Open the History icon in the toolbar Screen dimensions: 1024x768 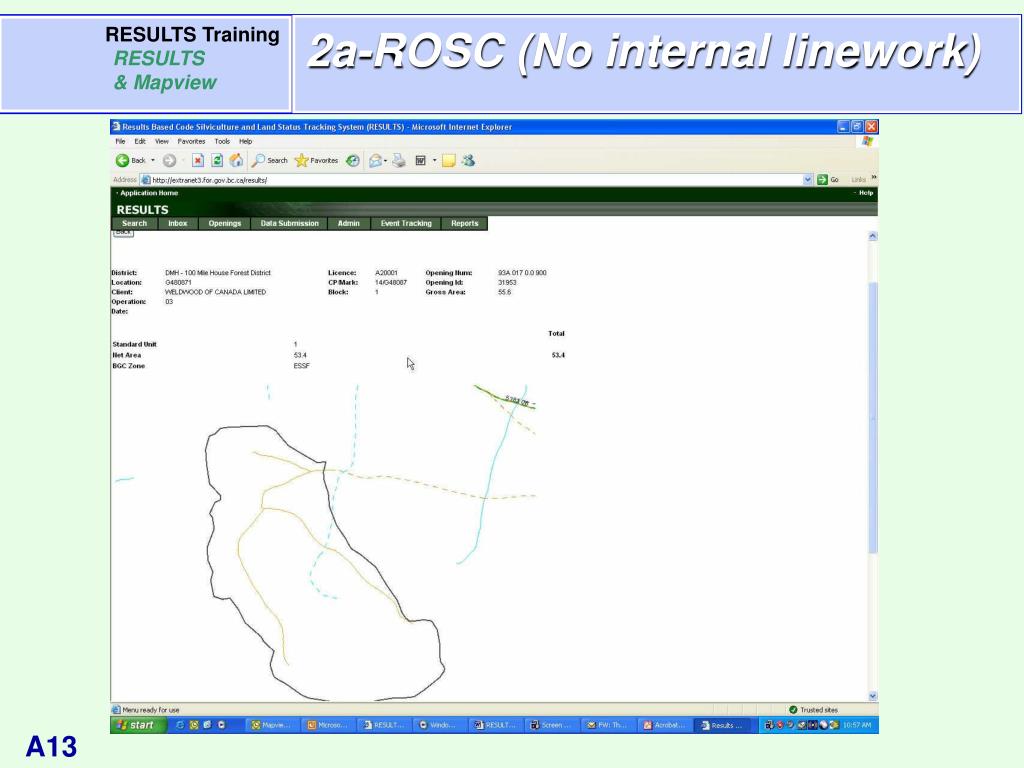pyautogui.click(x=353, y=161)
